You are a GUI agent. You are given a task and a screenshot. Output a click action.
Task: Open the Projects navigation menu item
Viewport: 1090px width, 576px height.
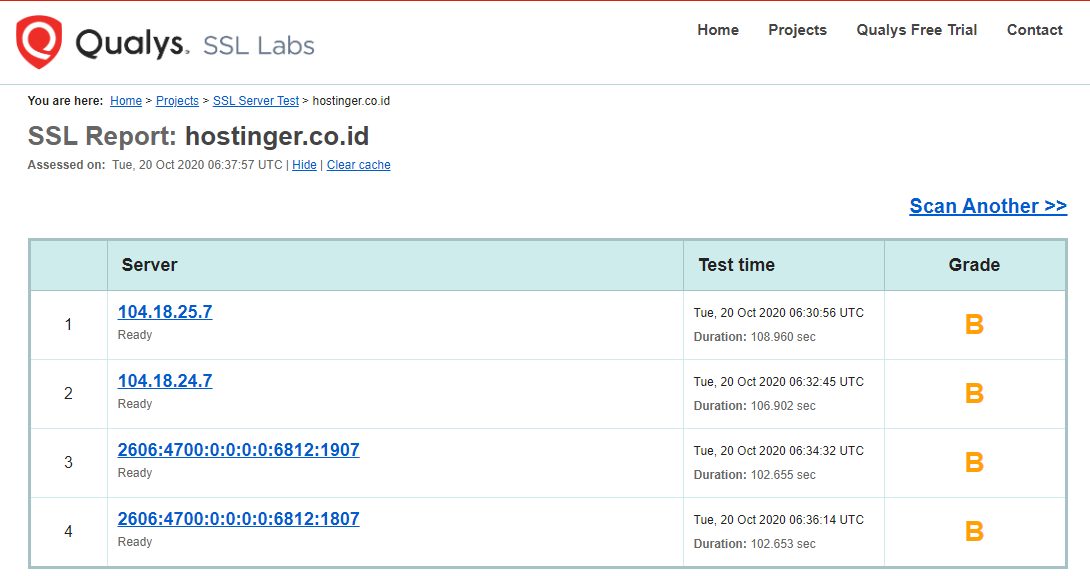click(797, 30)
